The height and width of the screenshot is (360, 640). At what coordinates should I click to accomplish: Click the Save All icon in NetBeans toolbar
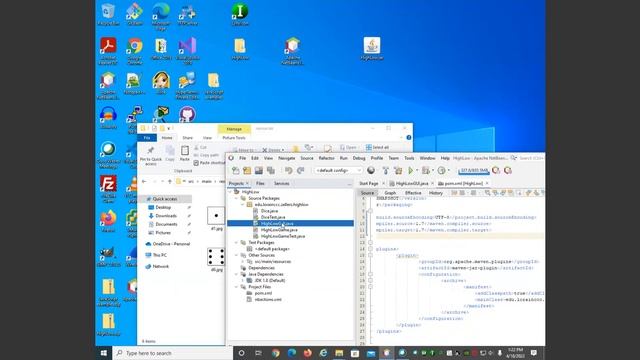pyautogui.click(x=270, y=171)
